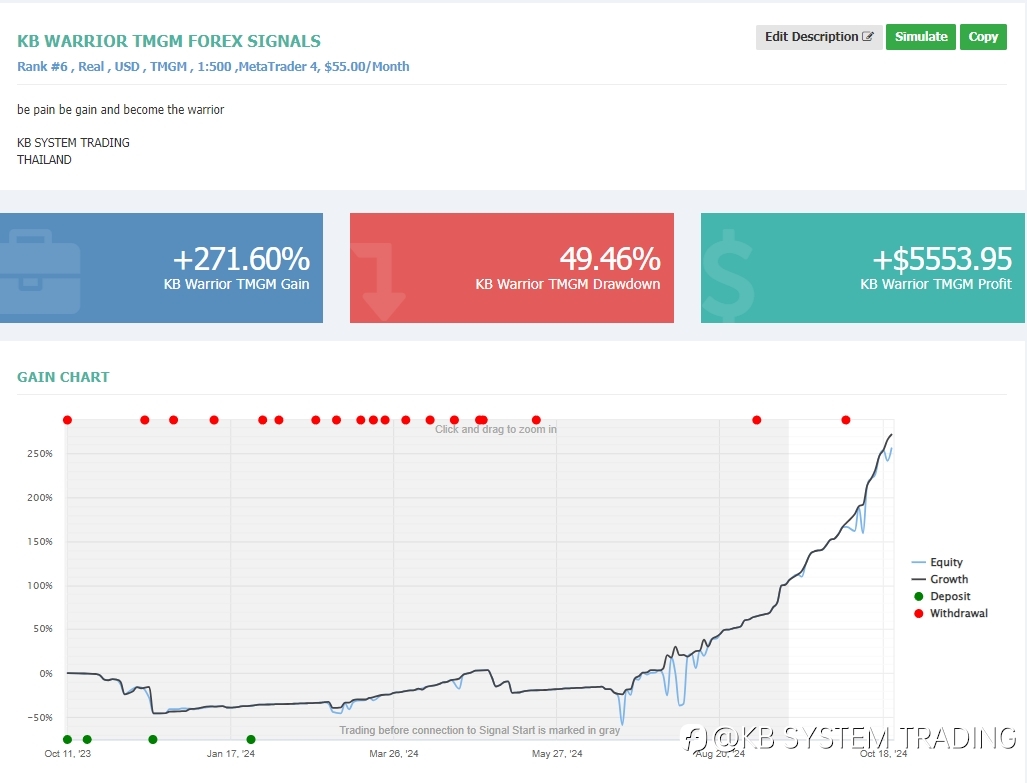
Task: Click the leftmost green deposit marker at Oct 11
Action: 67,740
